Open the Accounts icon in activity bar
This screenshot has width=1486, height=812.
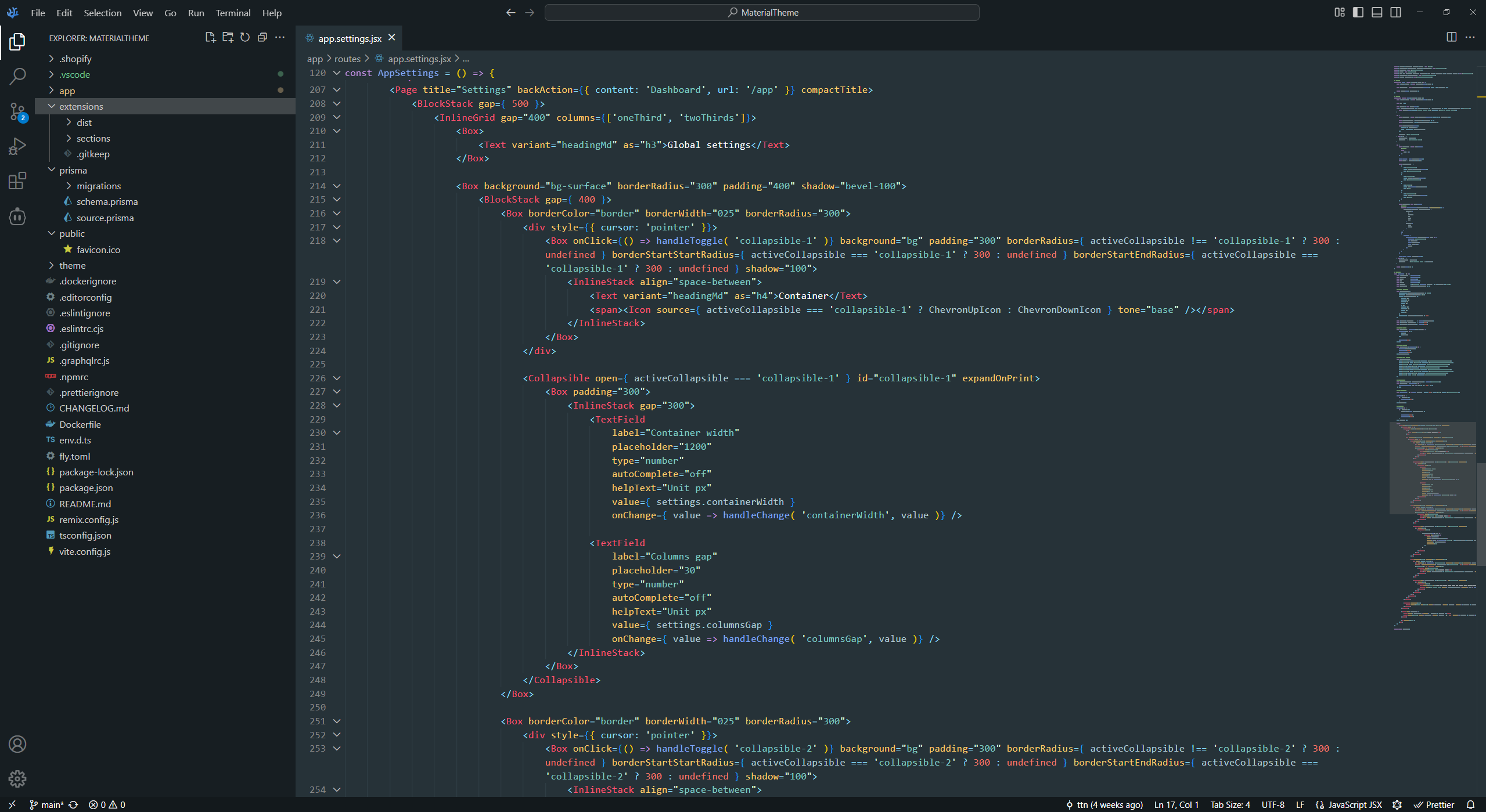tap(17, 744)
